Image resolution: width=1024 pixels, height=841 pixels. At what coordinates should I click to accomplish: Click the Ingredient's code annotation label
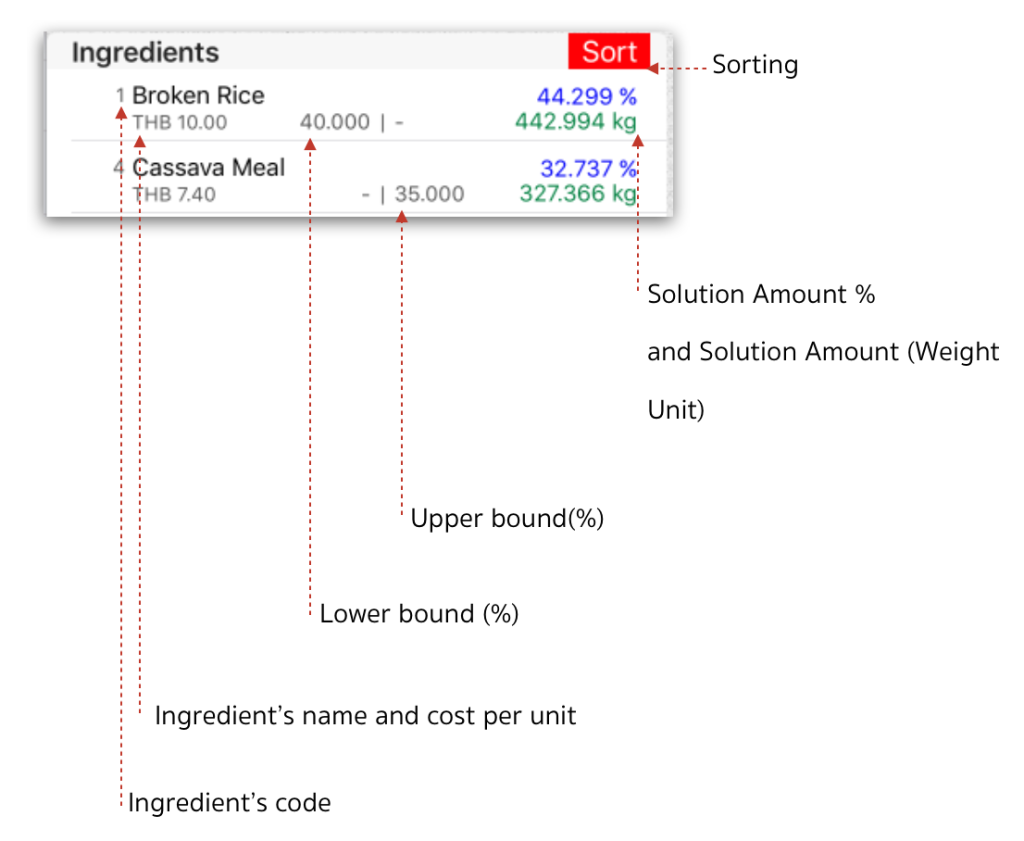click(x=229, y=803)
